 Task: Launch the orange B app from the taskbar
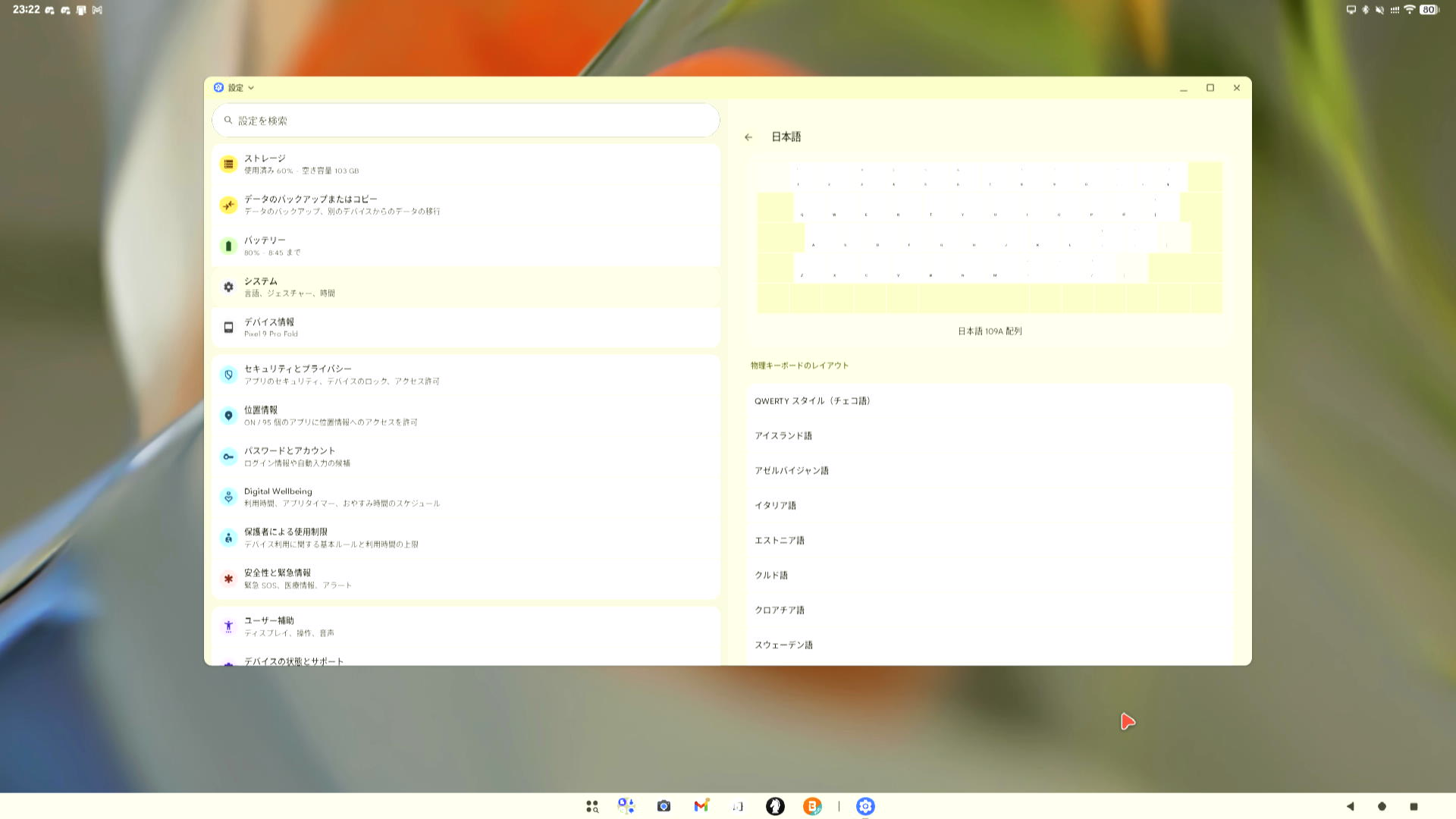[812, 806]
